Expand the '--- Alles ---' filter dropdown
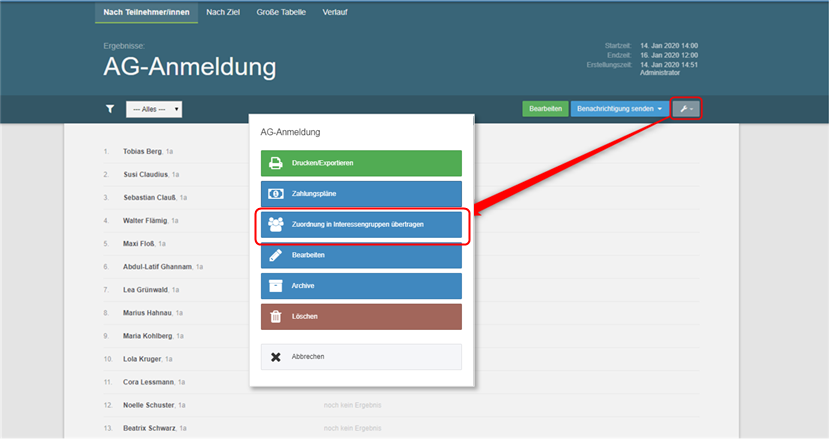This screenshot has width=831, height=439. pos(154,109)
